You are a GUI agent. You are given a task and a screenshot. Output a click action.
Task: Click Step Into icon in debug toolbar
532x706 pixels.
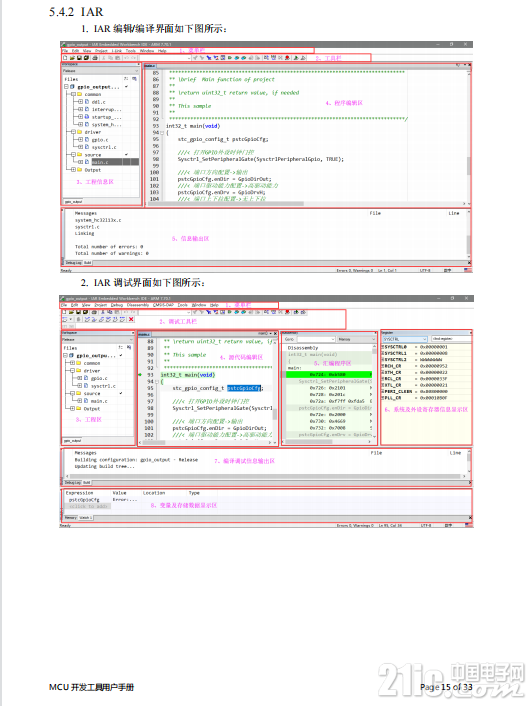[93, 319]
